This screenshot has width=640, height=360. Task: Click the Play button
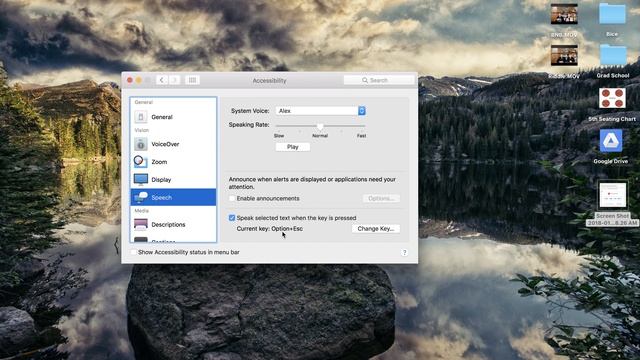pos(293,147)
